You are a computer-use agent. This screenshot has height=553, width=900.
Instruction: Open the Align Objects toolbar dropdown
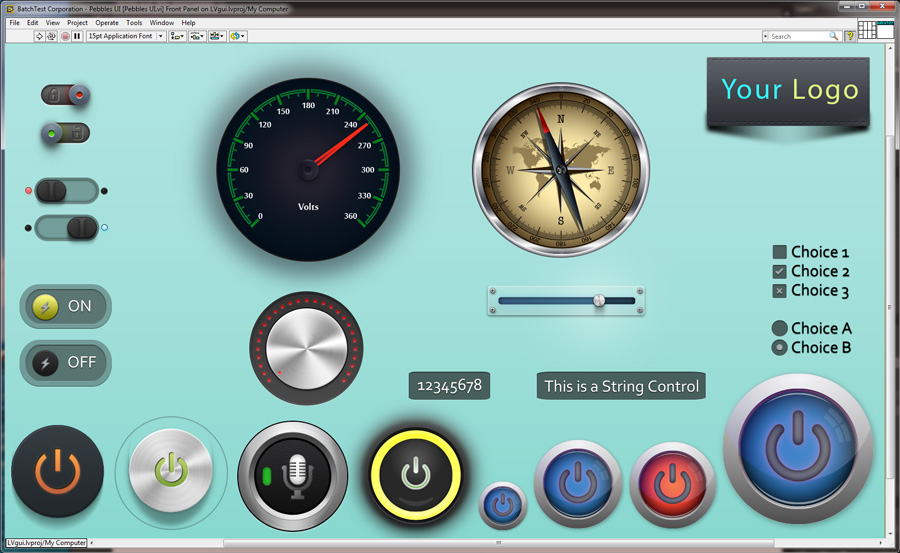tap(177, 36)
